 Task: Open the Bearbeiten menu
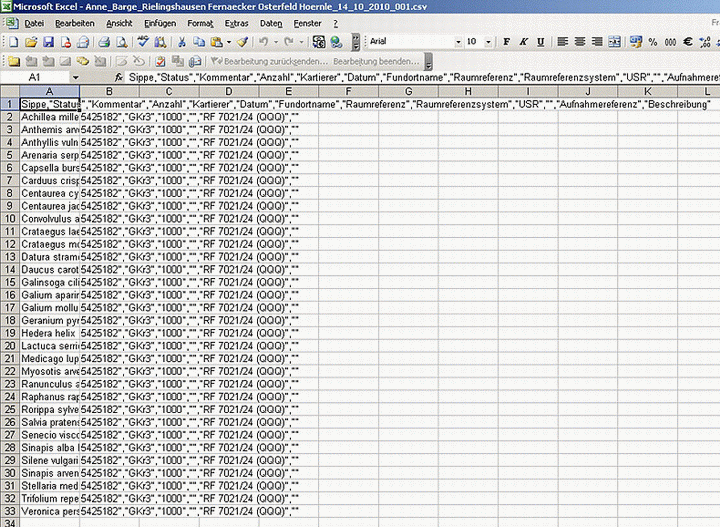pos(75,23)
